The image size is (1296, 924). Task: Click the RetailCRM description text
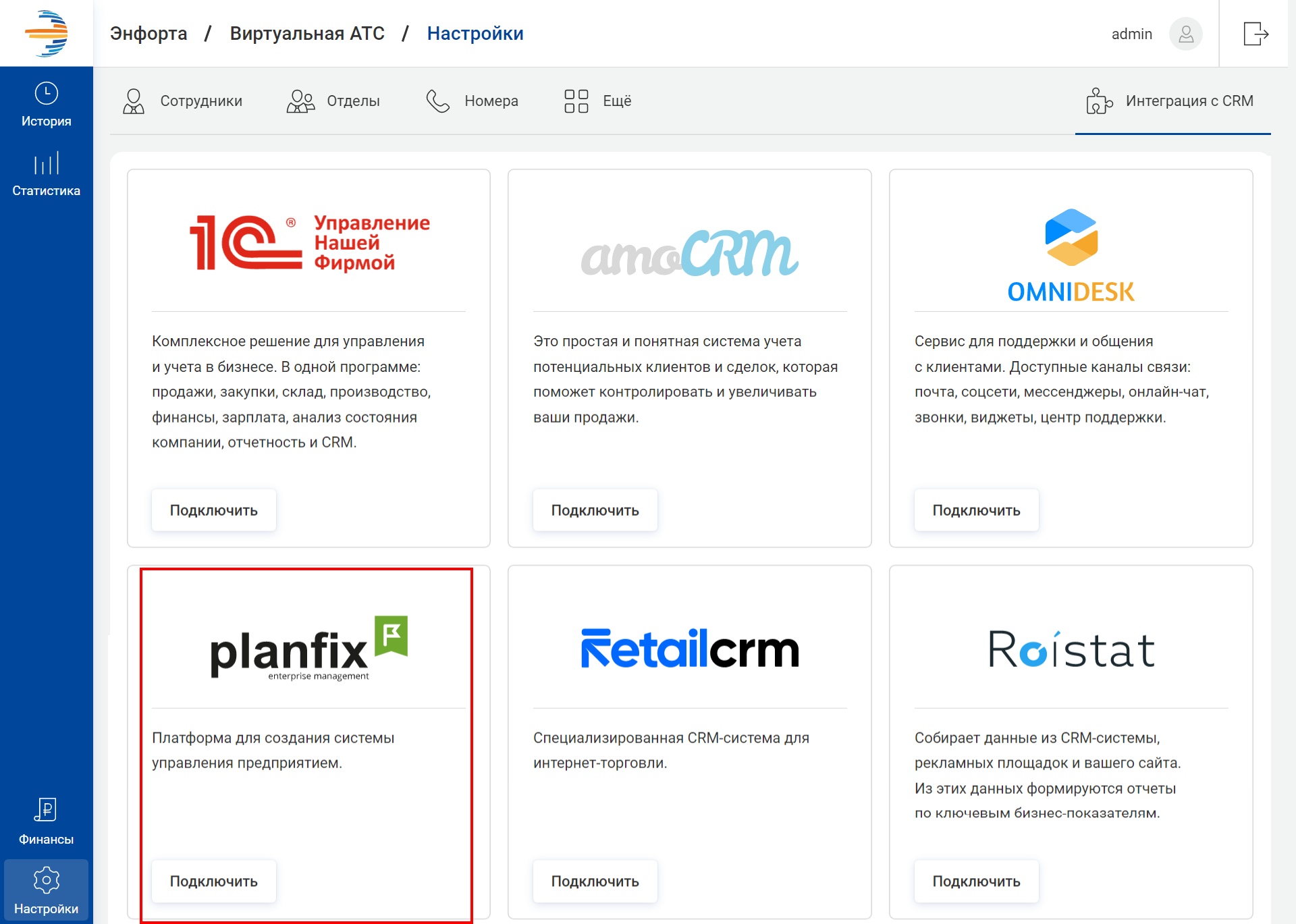671,751
